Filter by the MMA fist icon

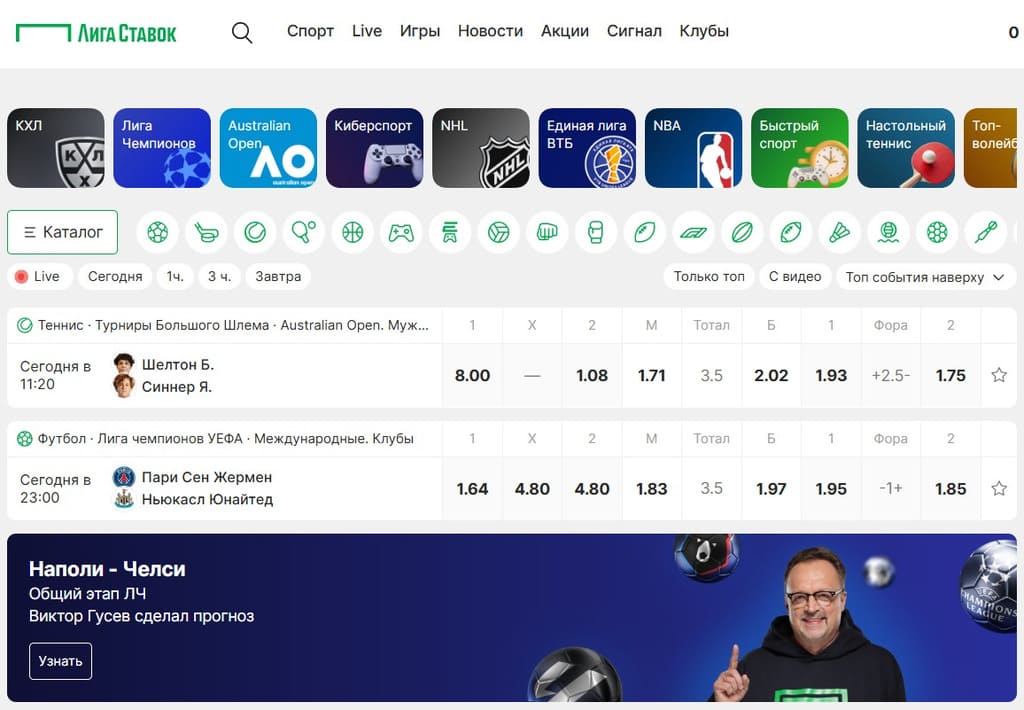click(x=547, y=232)
